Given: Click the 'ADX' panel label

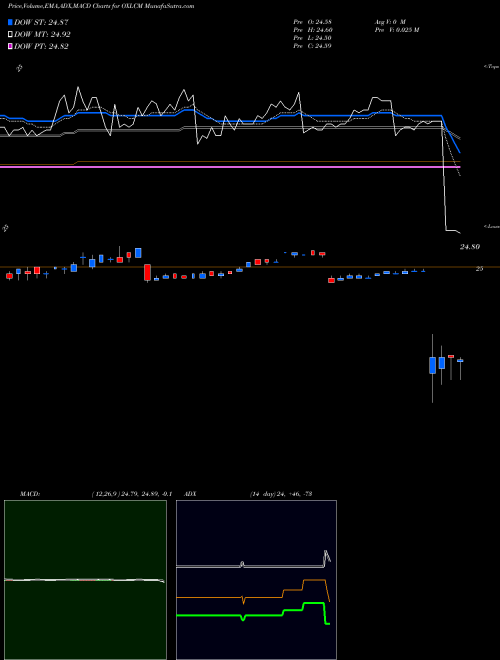Looking at the screenshot, I should [x=191, y=494].
